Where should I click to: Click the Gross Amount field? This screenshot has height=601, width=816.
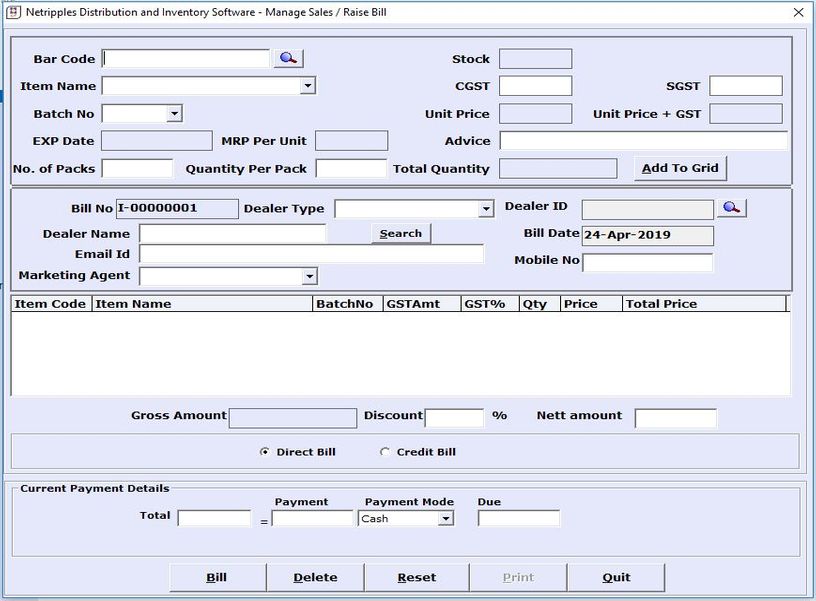coord(293,418)
